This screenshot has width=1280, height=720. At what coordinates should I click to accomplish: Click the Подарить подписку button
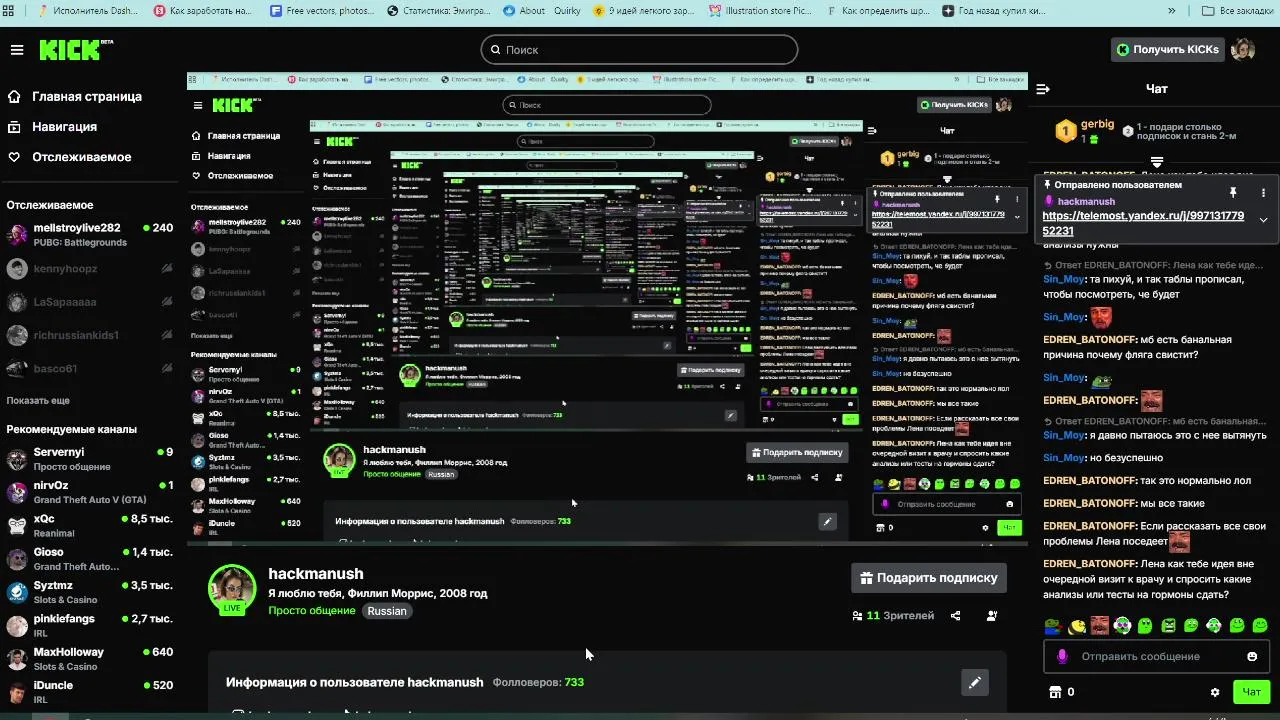point(929,578)
